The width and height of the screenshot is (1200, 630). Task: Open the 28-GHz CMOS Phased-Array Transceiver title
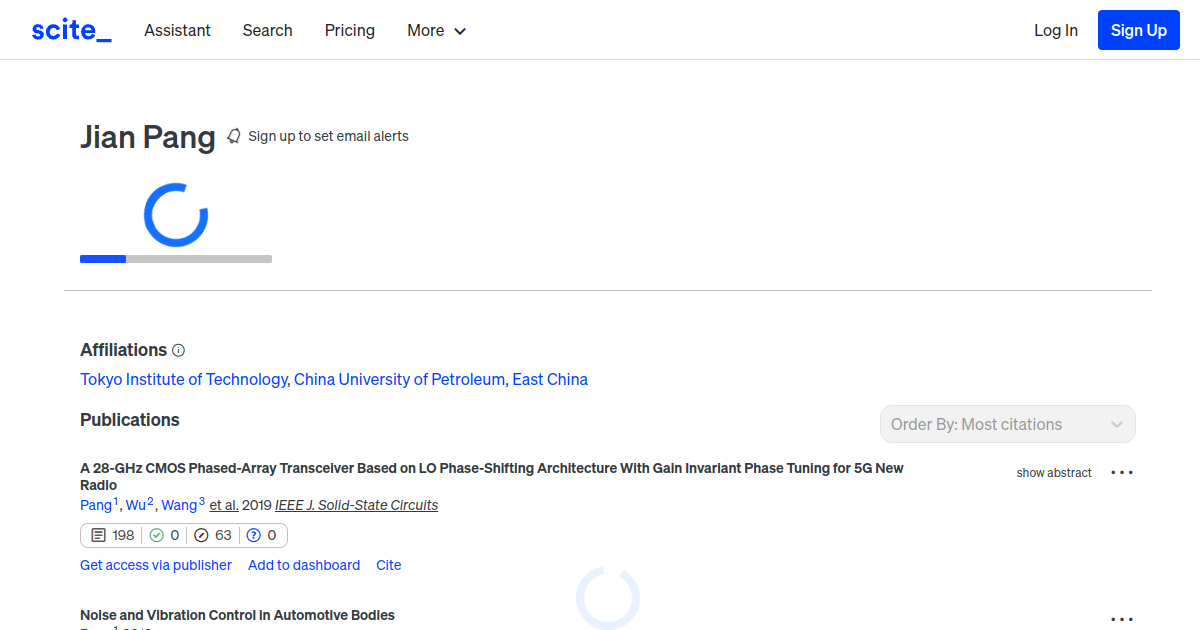coord(491,468)
